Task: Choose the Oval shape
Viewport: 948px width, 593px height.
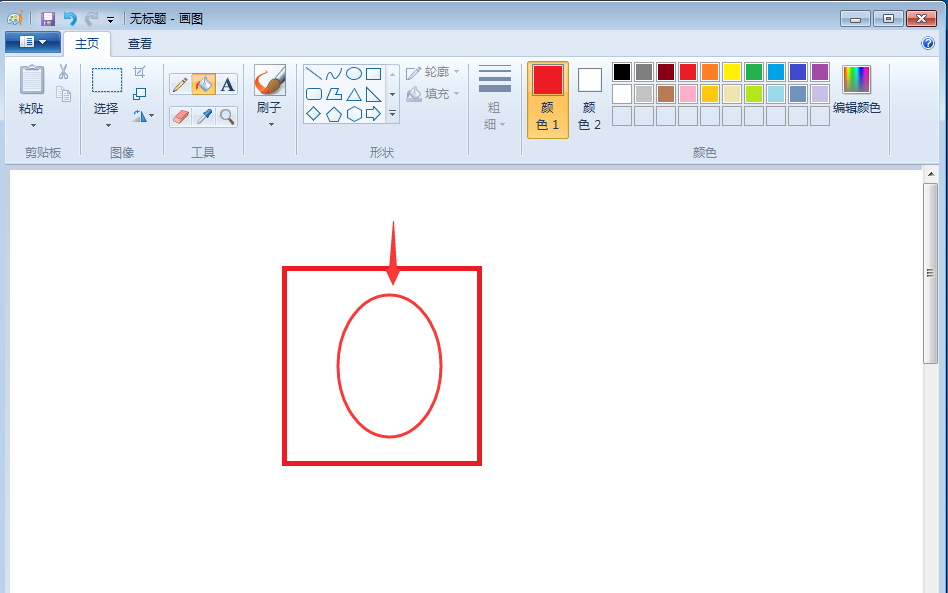Action: pyautogui.click(x=354, y=74)
